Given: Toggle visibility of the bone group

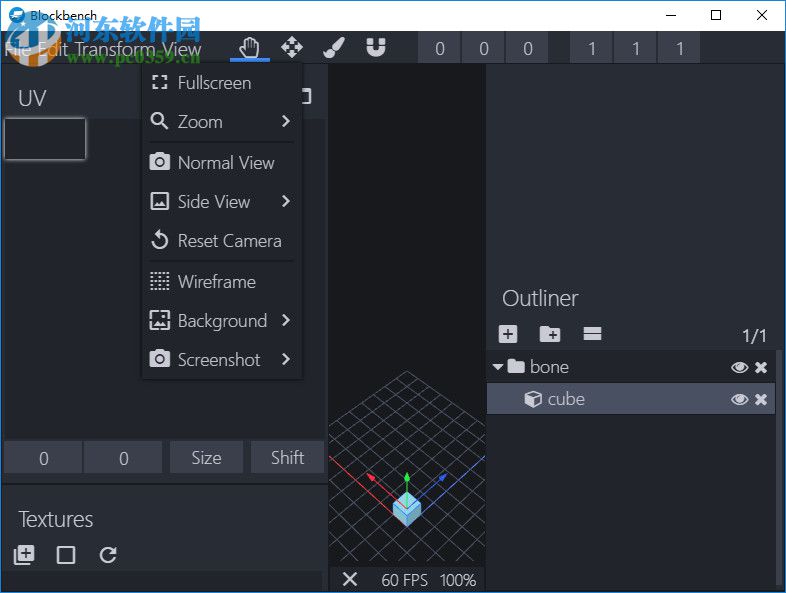Looking at the screenshot, I should point(739,367).
